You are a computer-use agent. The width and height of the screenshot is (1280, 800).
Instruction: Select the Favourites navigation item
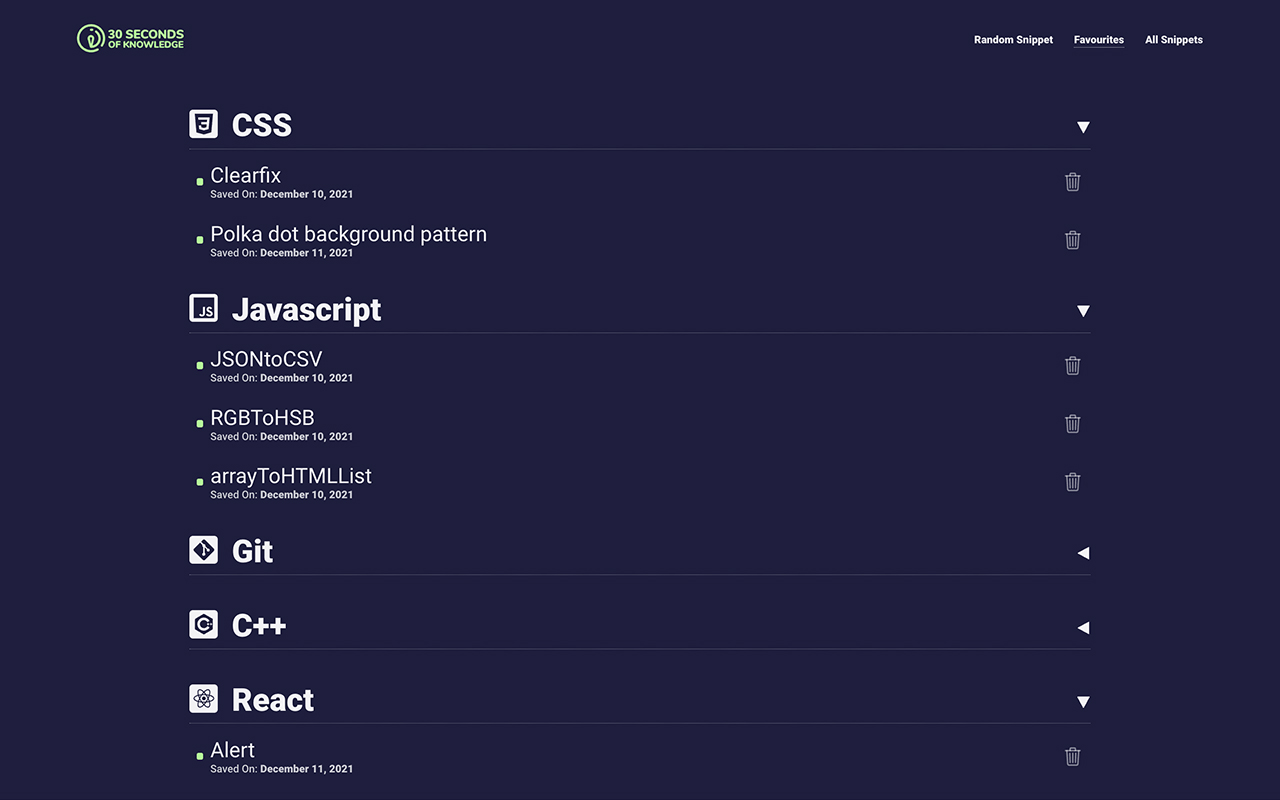click(1098, 40)
